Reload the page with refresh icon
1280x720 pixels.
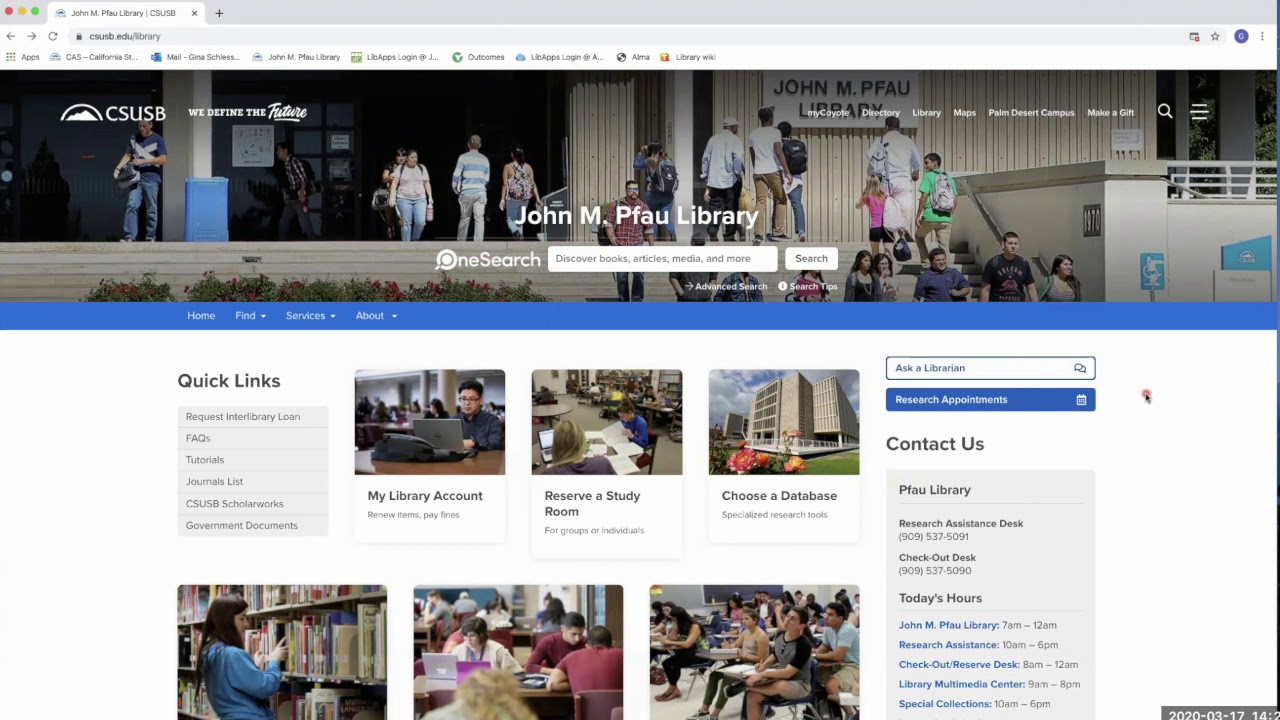click(x=53, y=36)
